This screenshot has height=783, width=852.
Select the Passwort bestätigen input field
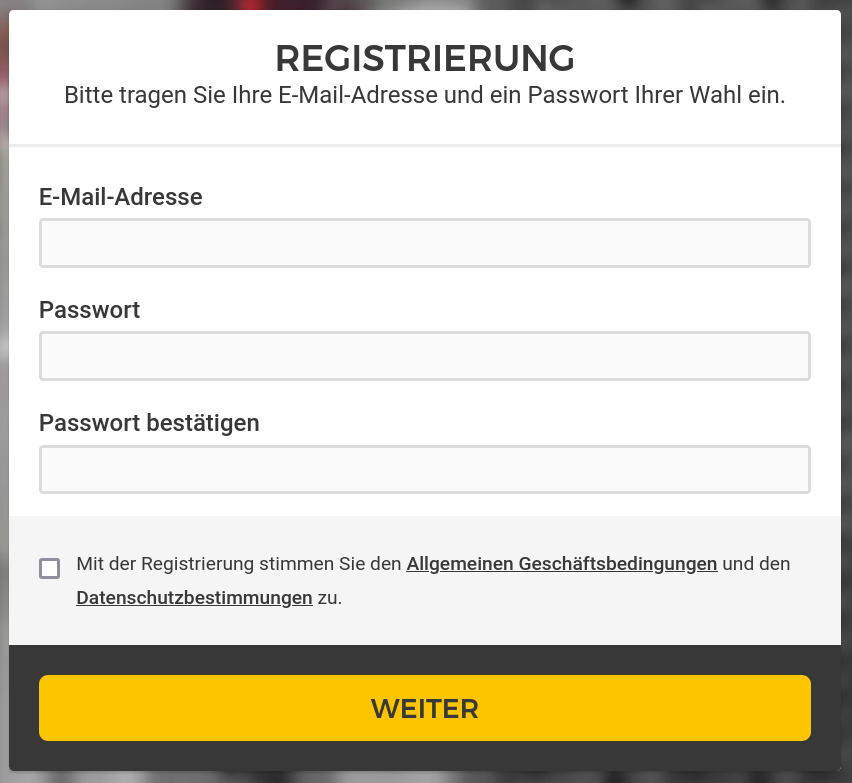tap(424, 469)
